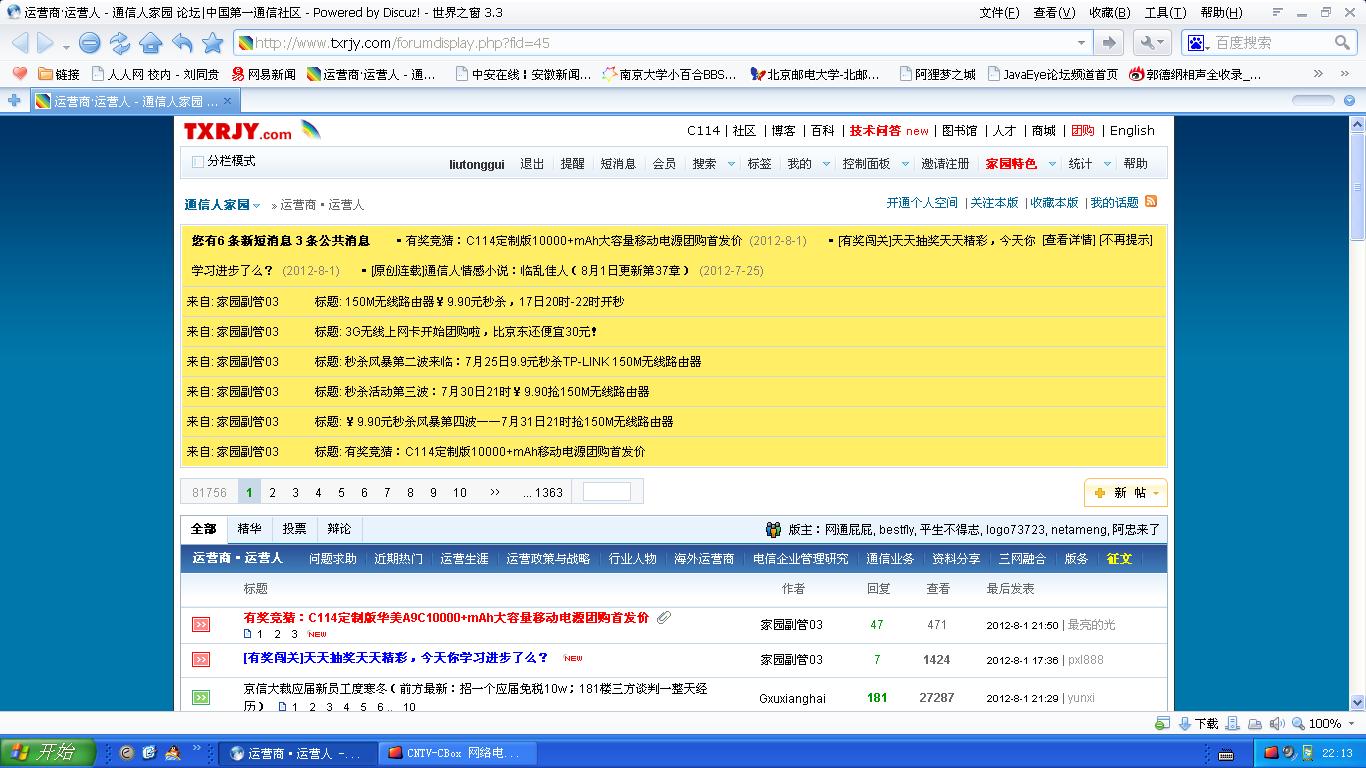
Task: Open the 链接 bookmarks folder
Action: pos(59,74)
